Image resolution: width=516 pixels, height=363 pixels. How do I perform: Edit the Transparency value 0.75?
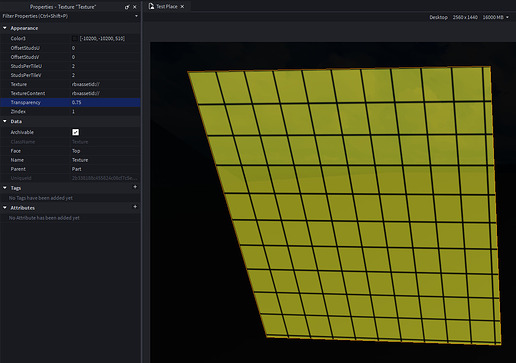[76, 102]
